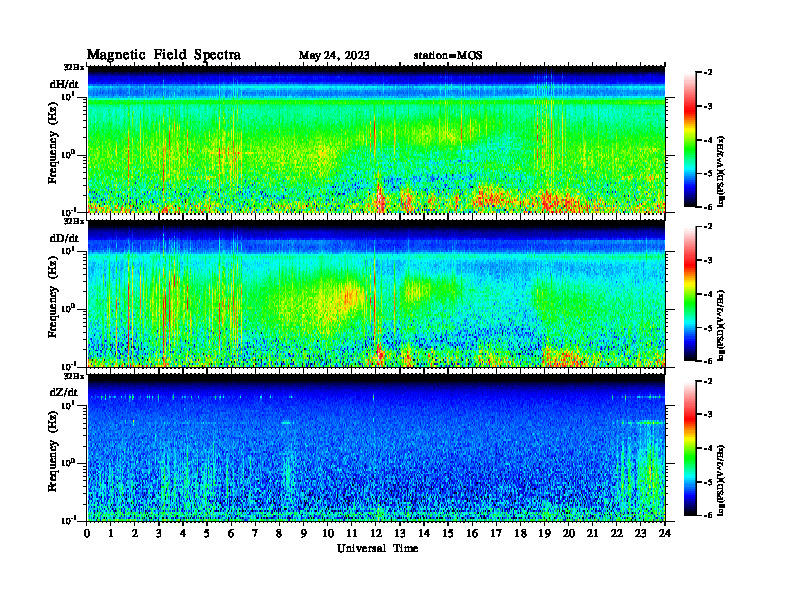Click the "Universal Time" axis title
Viewport: 792px width, 612px height.
pyautogui.click(x=377, y=548)
